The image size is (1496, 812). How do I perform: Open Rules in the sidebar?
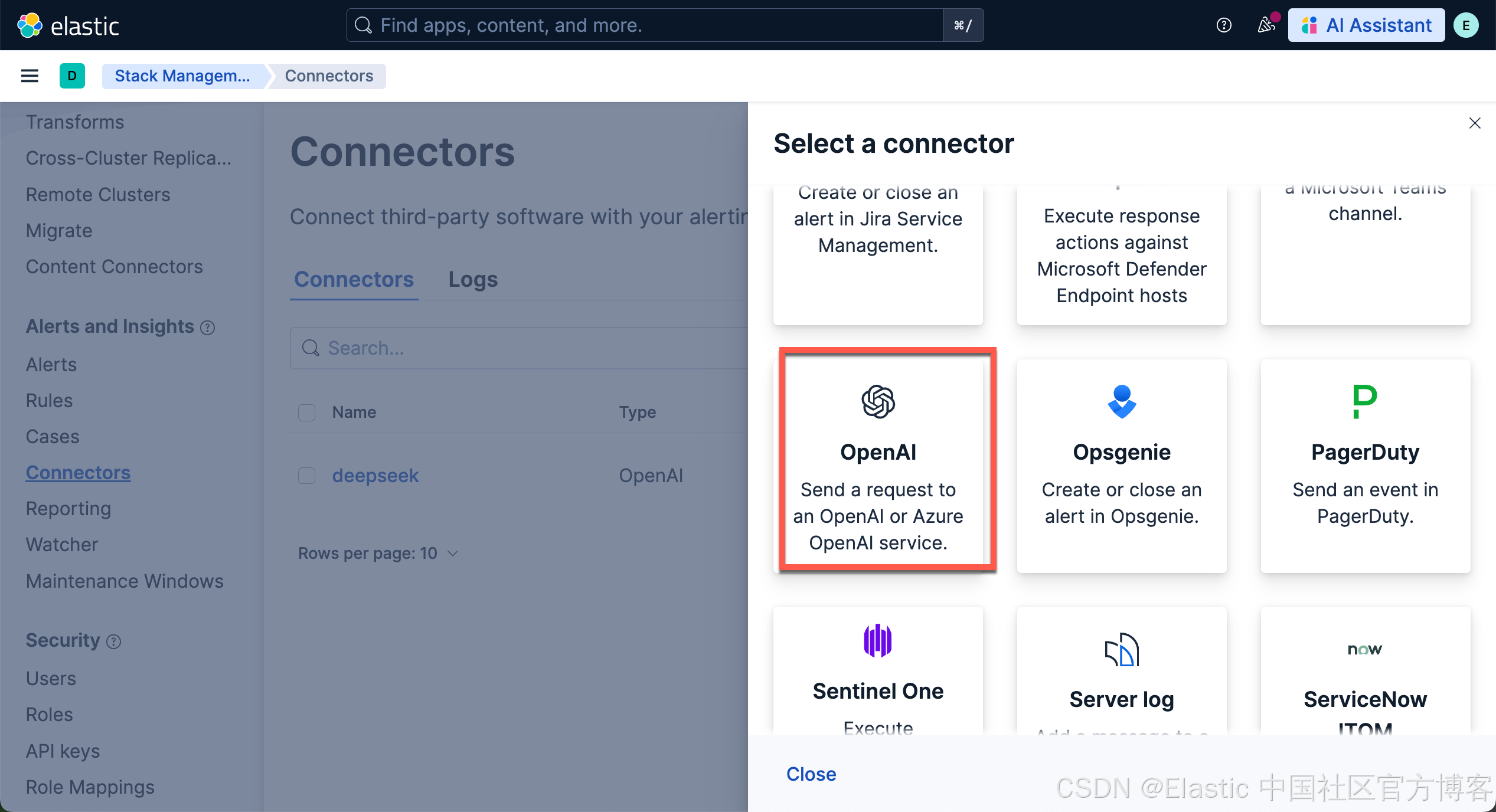click(x=49, y=401)
